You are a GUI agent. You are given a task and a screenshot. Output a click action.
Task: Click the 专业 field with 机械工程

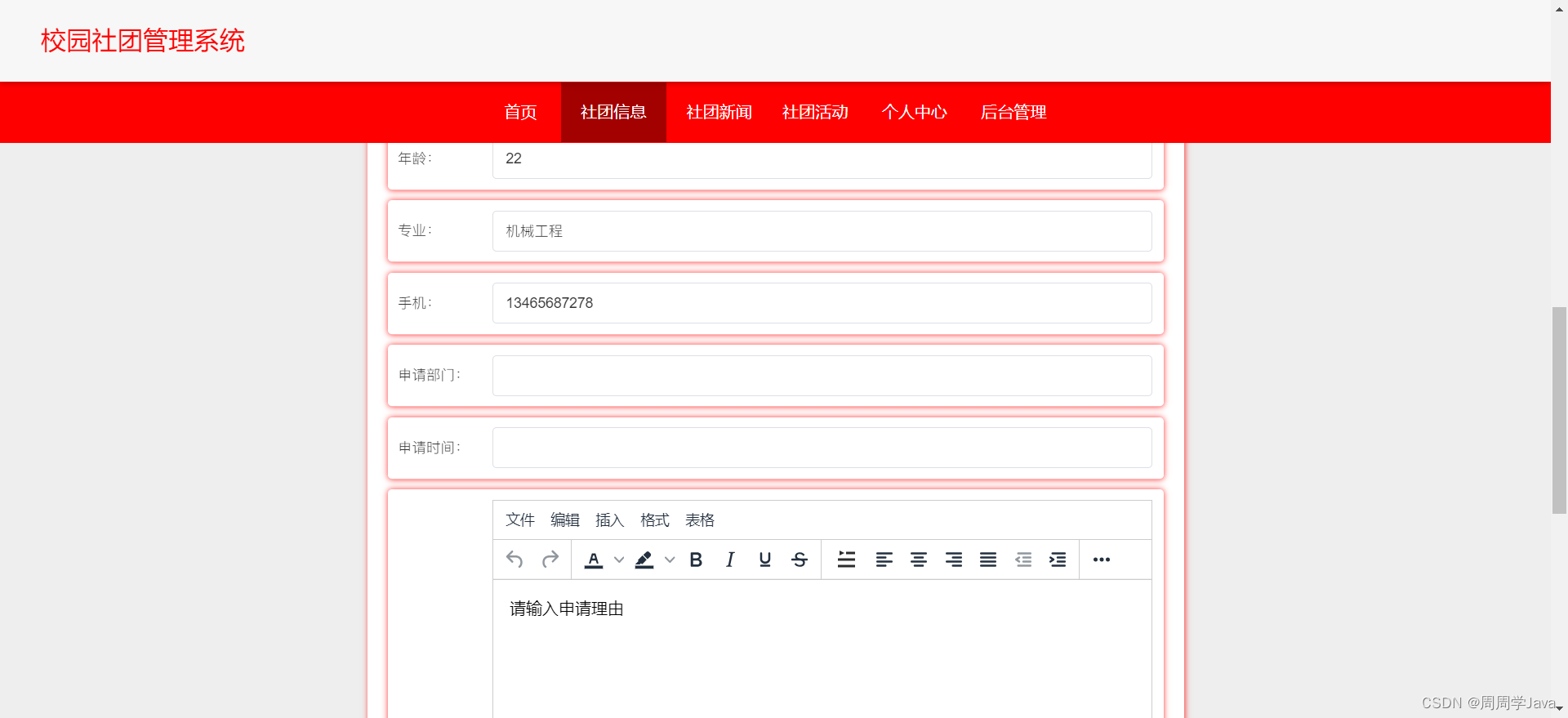[822, 231]
